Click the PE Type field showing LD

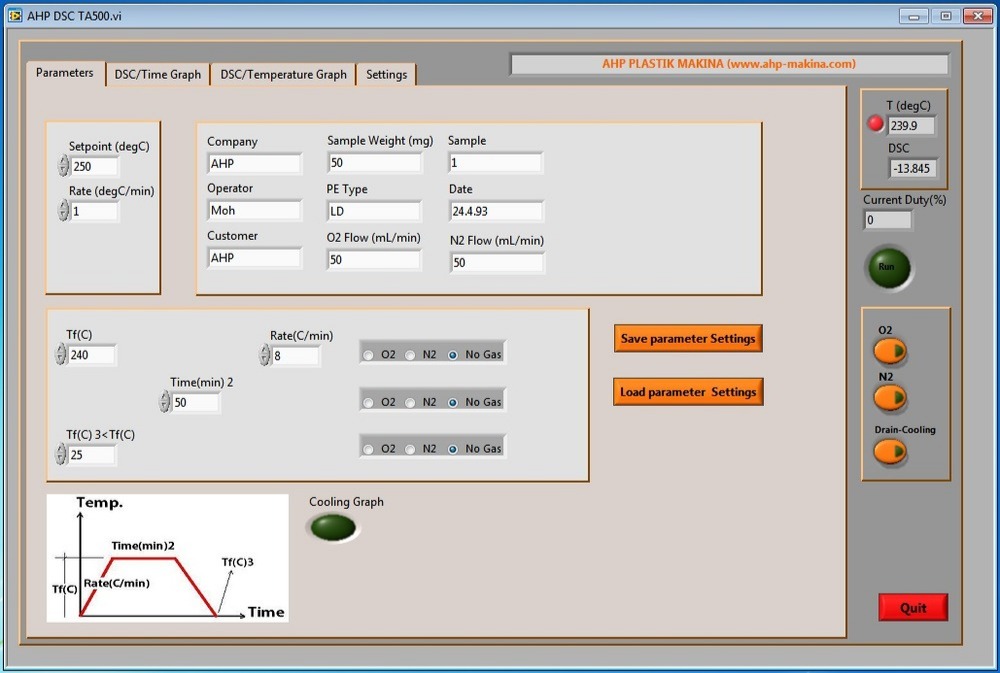[x=374, y=211]
